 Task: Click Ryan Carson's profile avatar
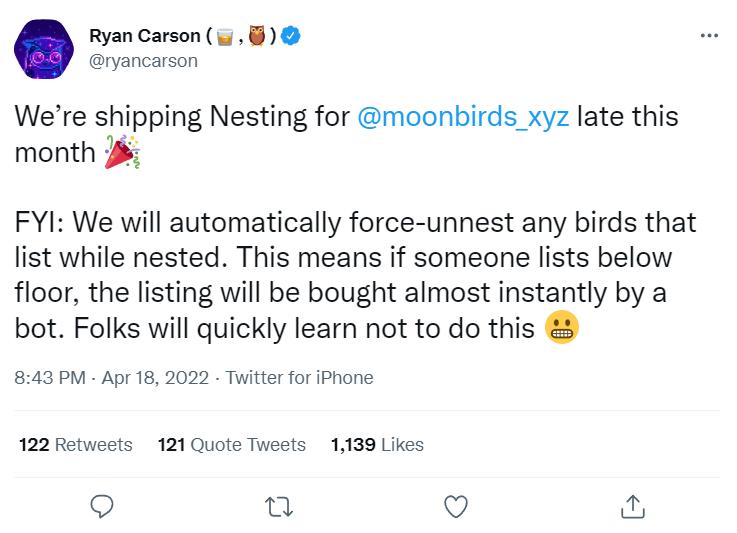(44, 48)
